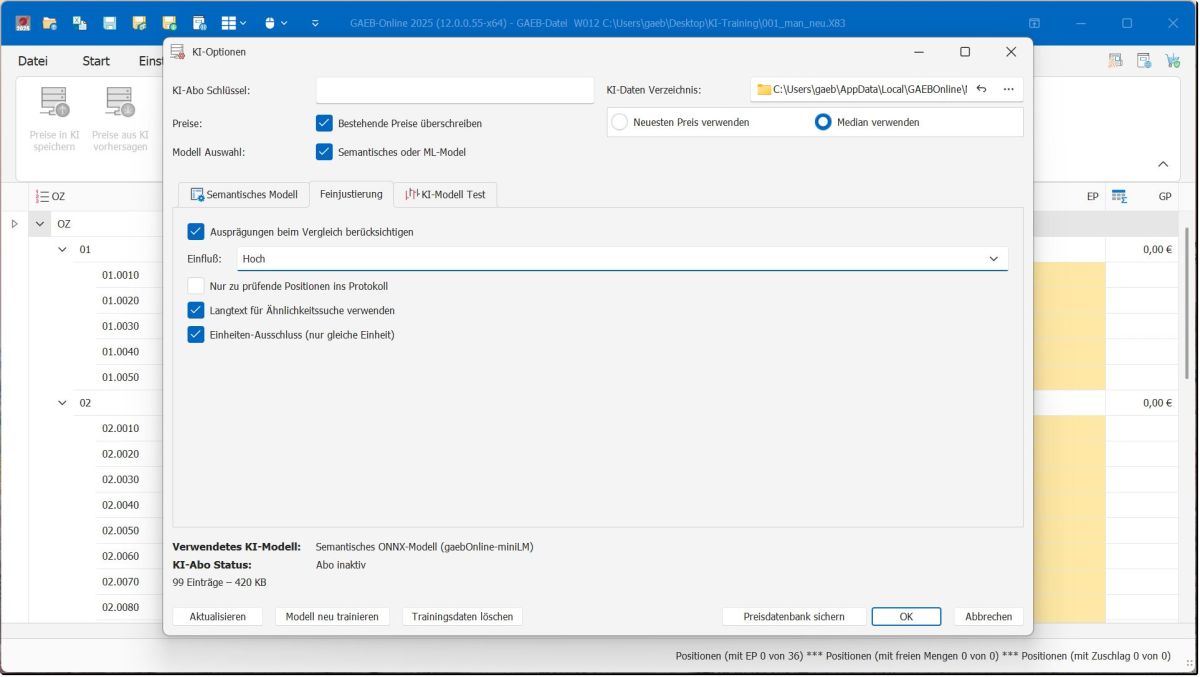1200x677 pixels.
Task: Confirm the dialog with OK
Action: pyautogui.click(x=906, y=617)
